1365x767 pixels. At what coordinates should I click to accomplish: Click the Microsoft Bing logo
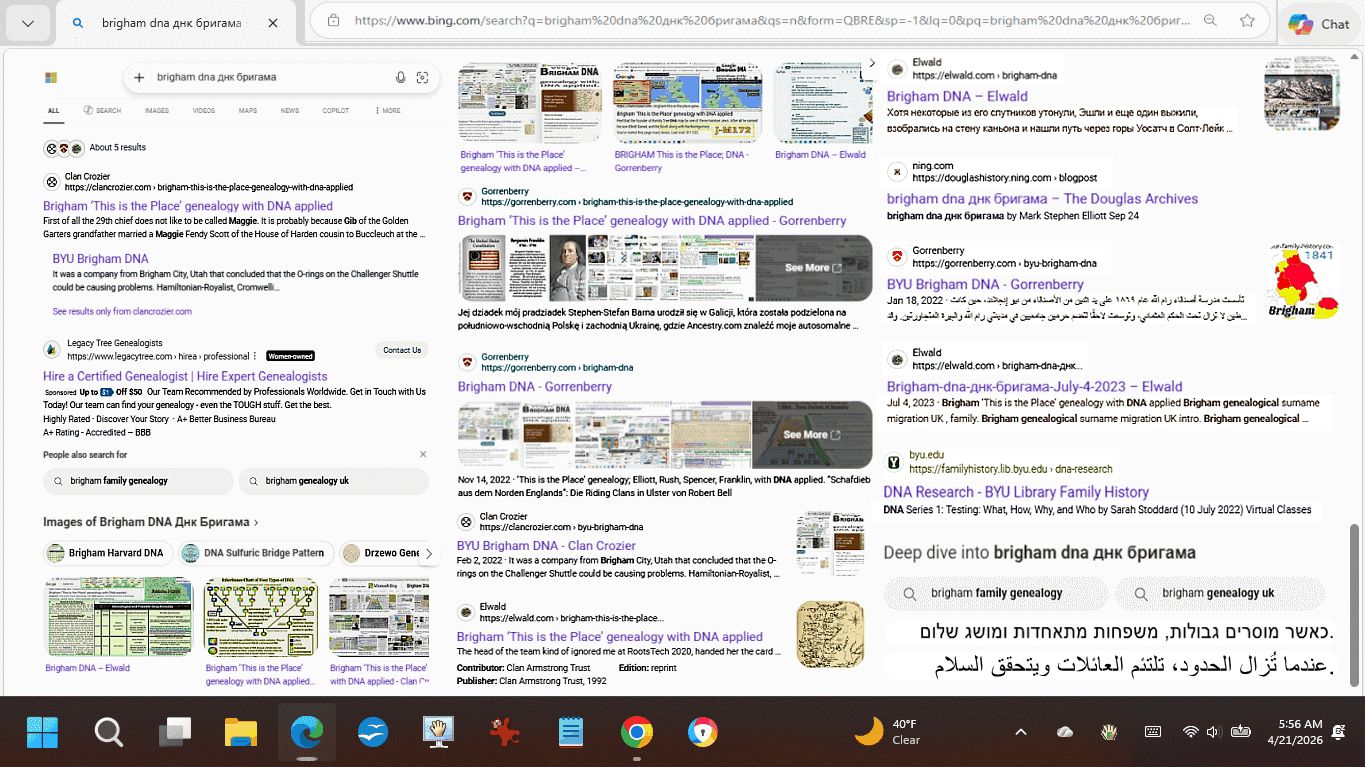coord(51,78)
